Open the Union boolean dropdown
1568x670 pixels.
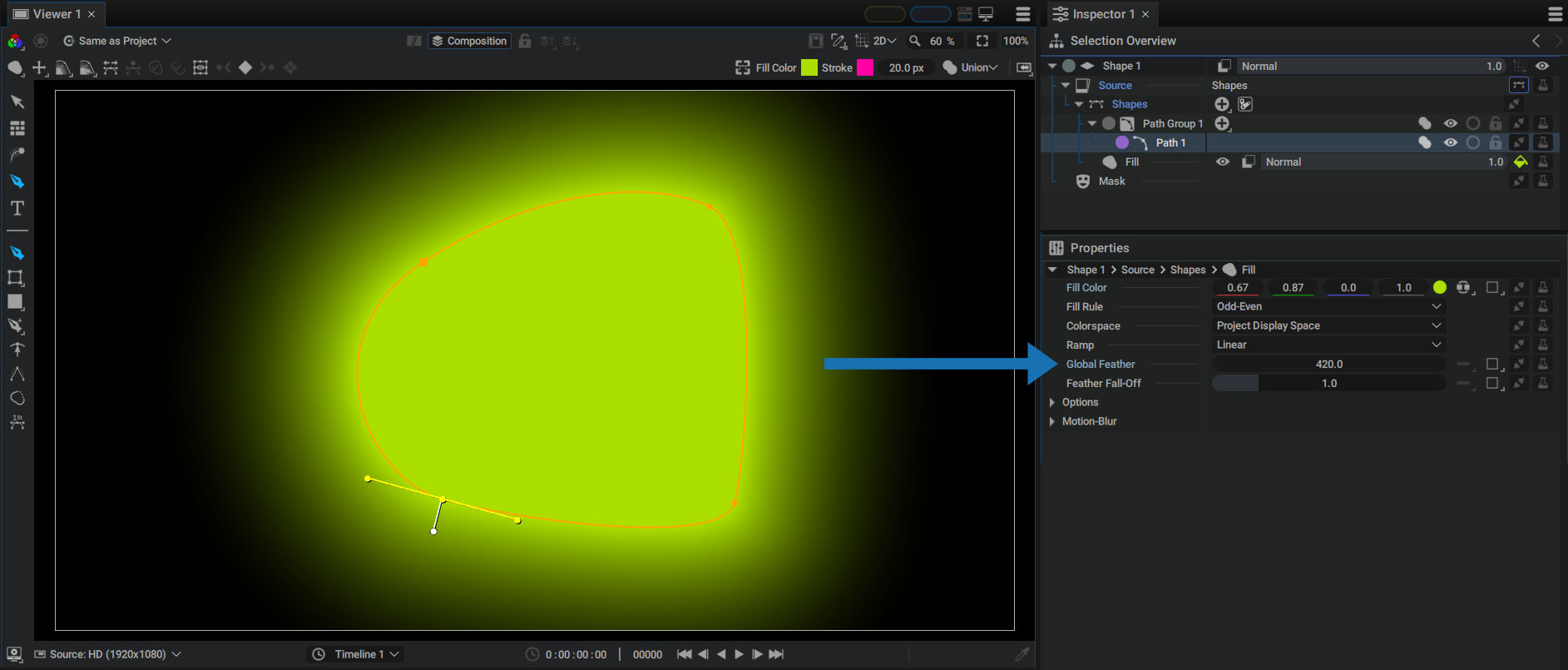tap(970, 67)
